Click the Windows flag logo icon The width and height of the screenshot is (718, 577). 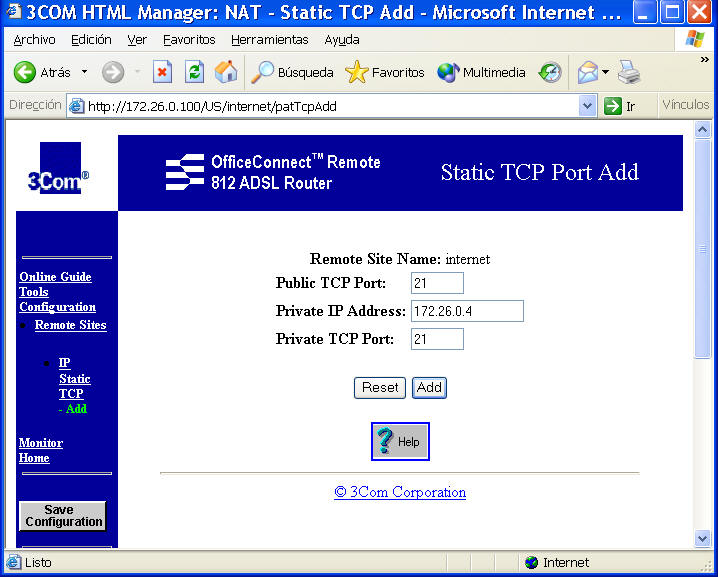[x=695, y=39]
